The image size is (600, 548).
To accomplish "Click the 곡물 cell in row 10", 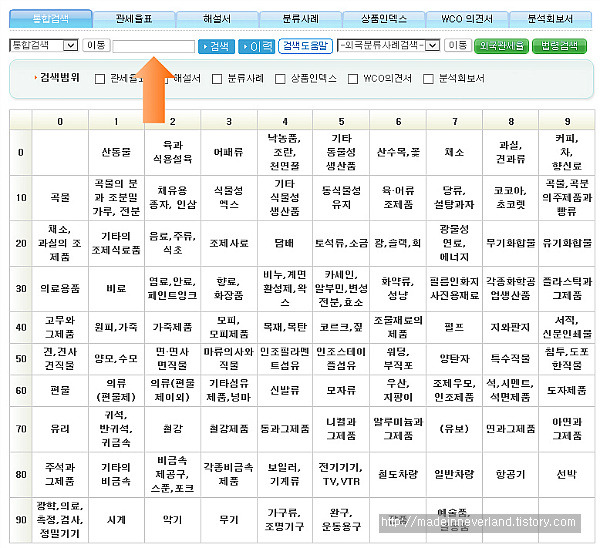I will [60, 198].
